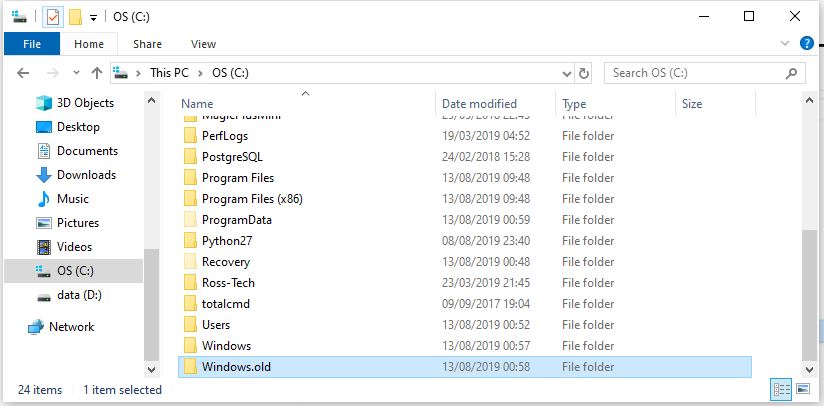Click the Forward navigation arrow
Screen dimensions: 824x406
(53, 73)
